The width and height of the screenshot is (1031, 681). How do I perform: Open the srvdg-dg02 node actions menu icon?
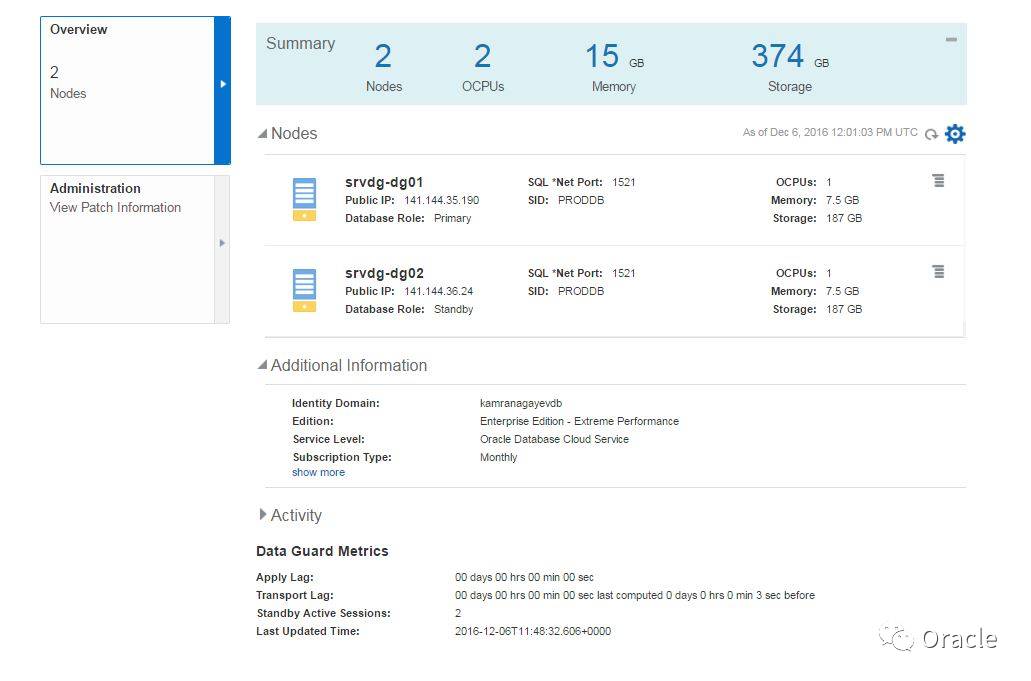click(938, 271)
